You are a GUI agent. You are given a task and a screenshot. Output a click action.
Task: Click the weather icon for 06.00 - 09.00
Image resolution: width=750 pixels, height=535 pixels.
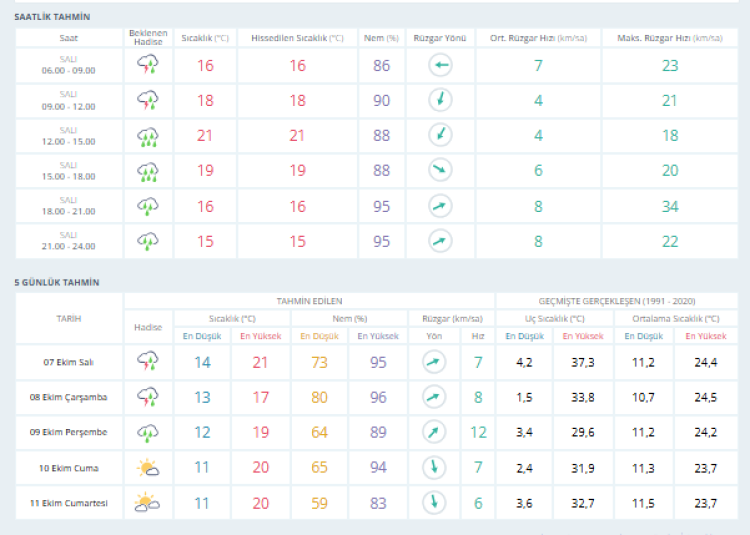(147, 66)
